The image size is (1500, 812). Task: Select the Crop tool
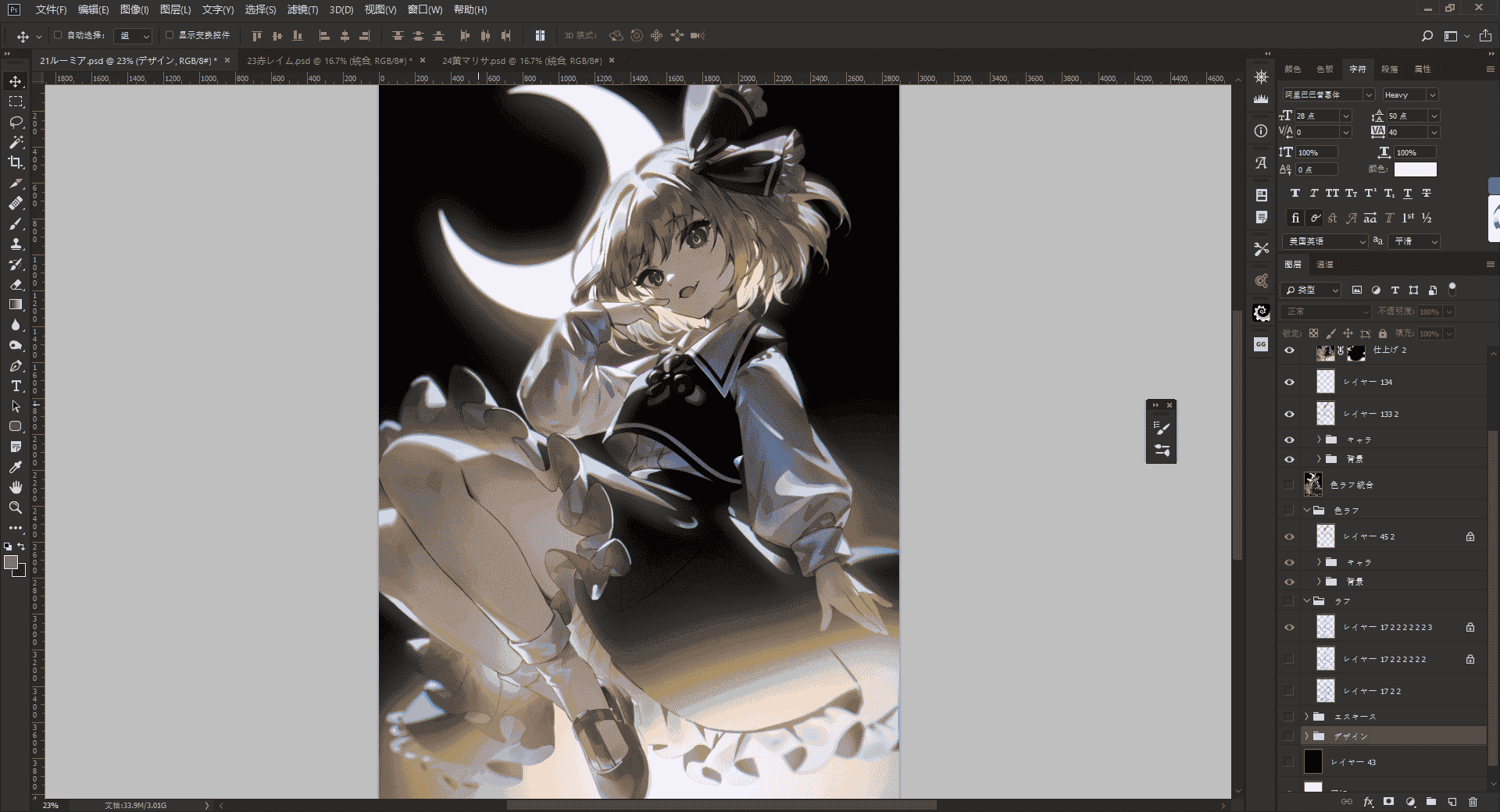[16, 162]
